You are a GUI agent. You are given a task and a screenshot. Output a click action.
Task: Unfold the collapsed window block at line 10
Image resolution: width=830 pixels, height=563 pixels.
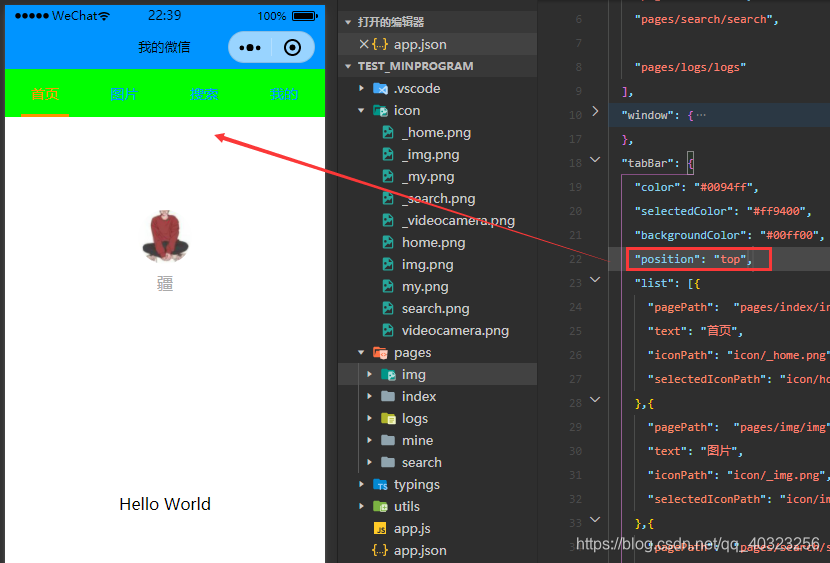(595, 111)
